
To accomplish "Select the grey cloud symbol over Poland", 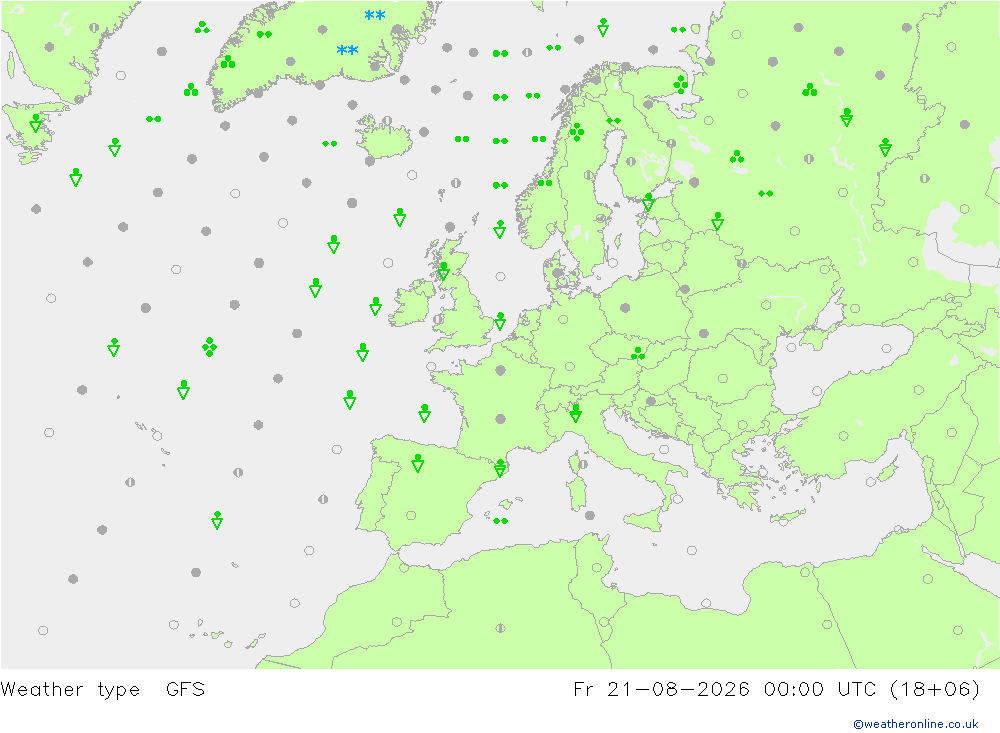I will pyautogui.click(x=625, y=307).
